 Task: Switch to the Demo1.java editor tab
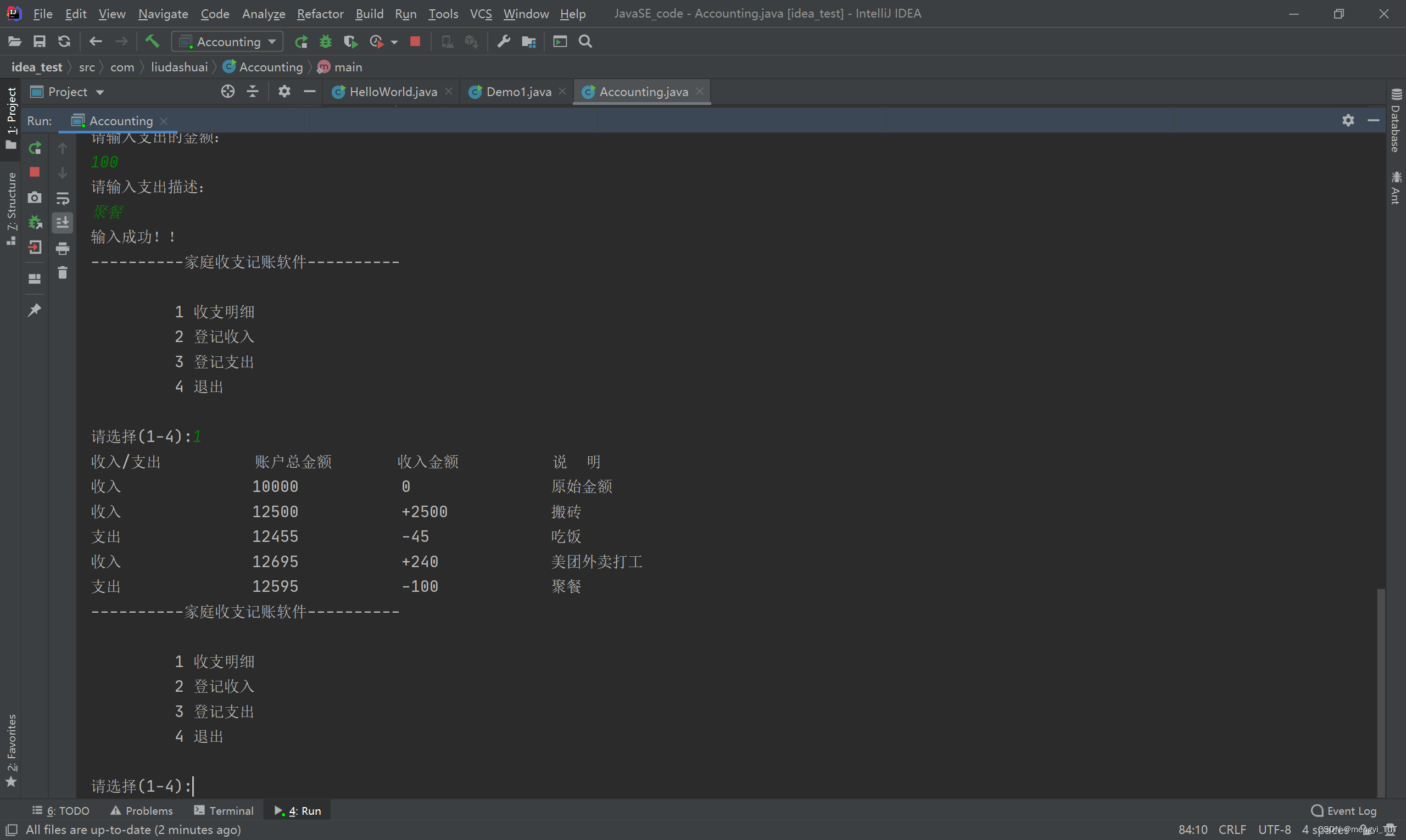(518, 92)
